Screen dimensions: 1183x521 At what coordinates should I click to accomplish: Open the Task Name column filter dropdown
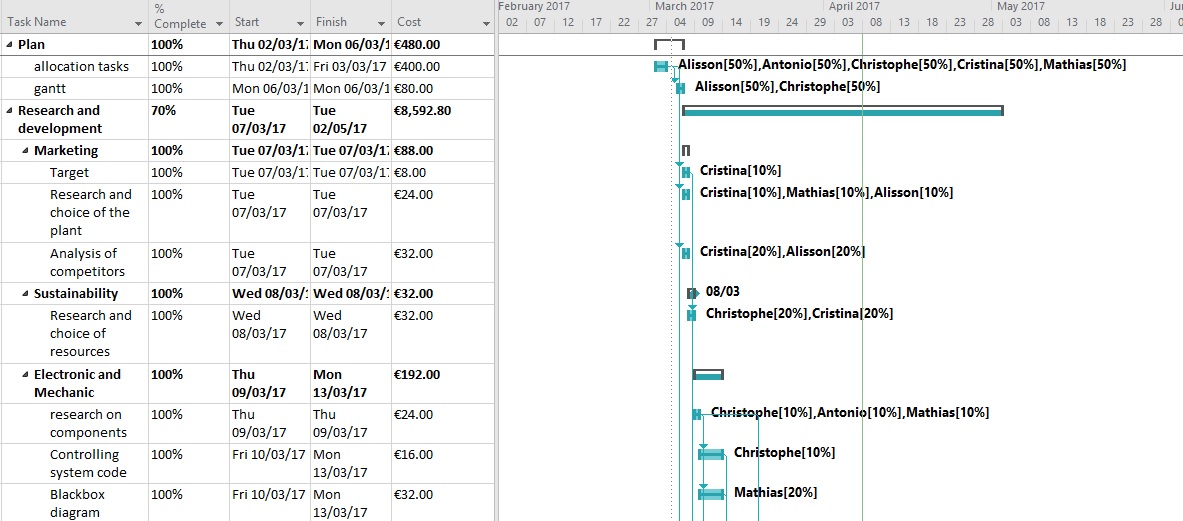pos(138,24)
